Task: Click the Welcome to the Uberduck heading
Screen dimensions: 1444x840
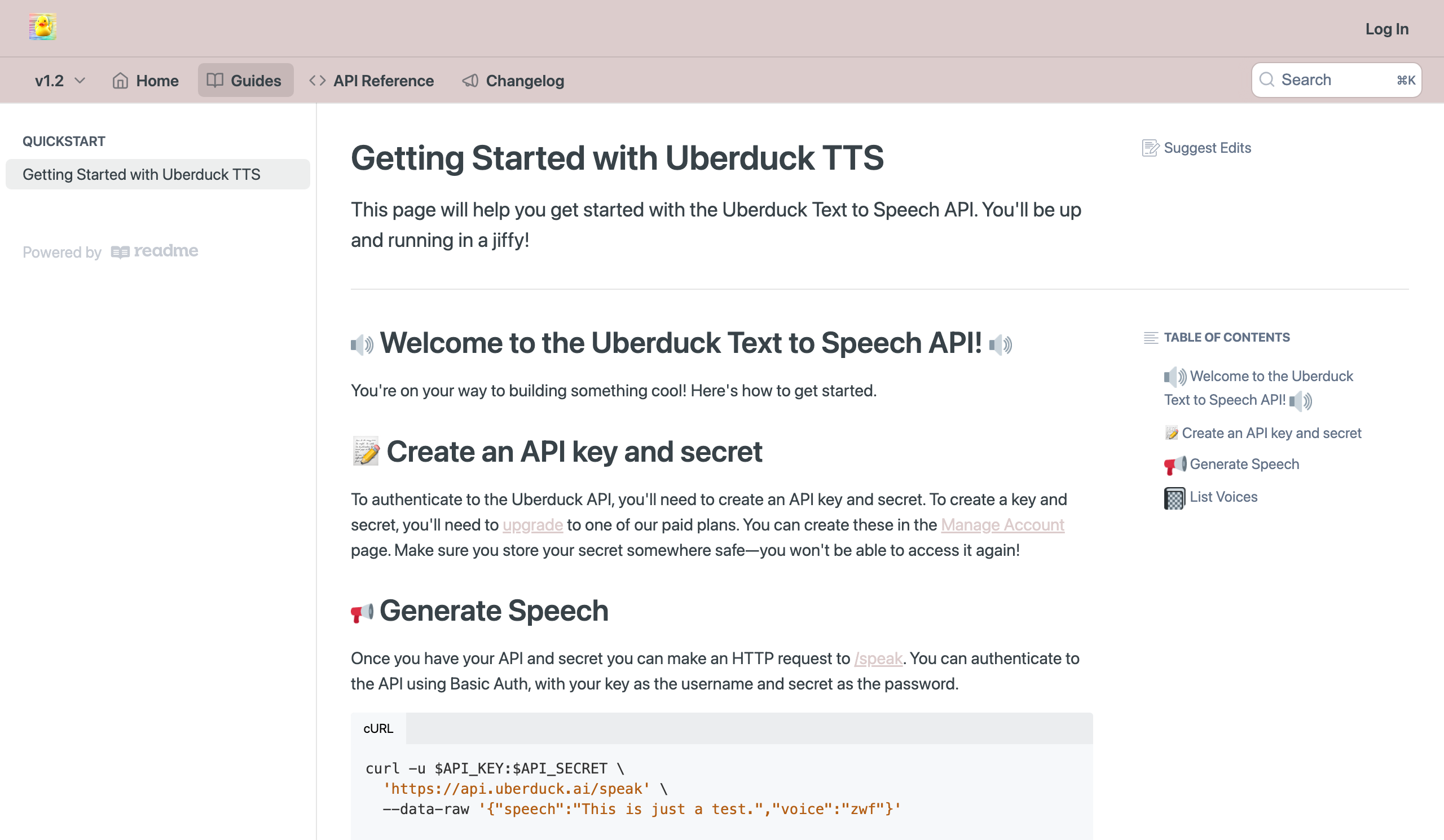Action: (681, 343)
